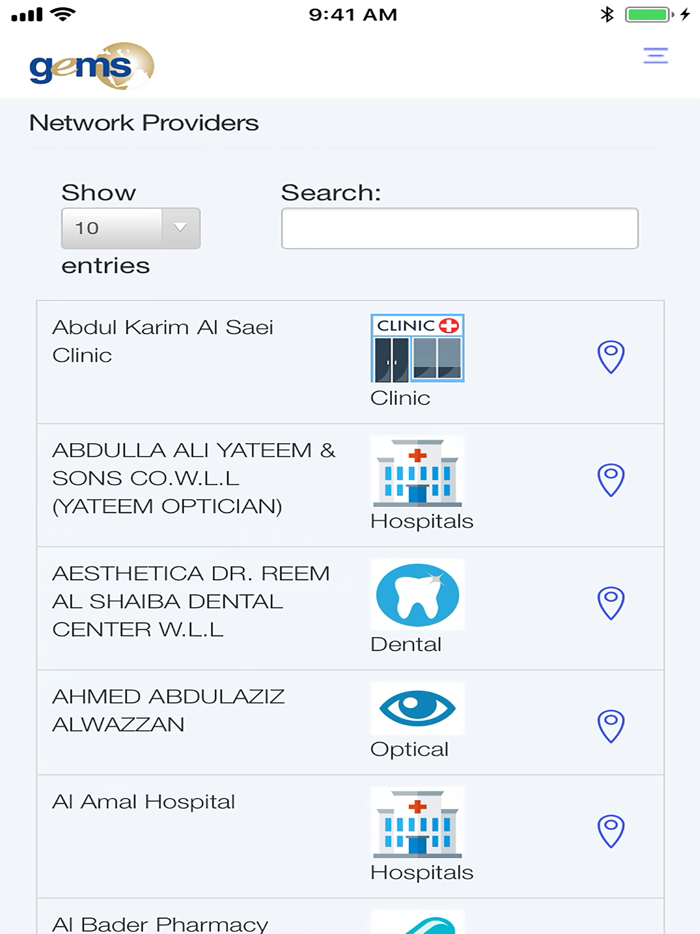Screen dimensions: 700x934
Task: Open the entries per page dropdown
Action: pos(131,228)
